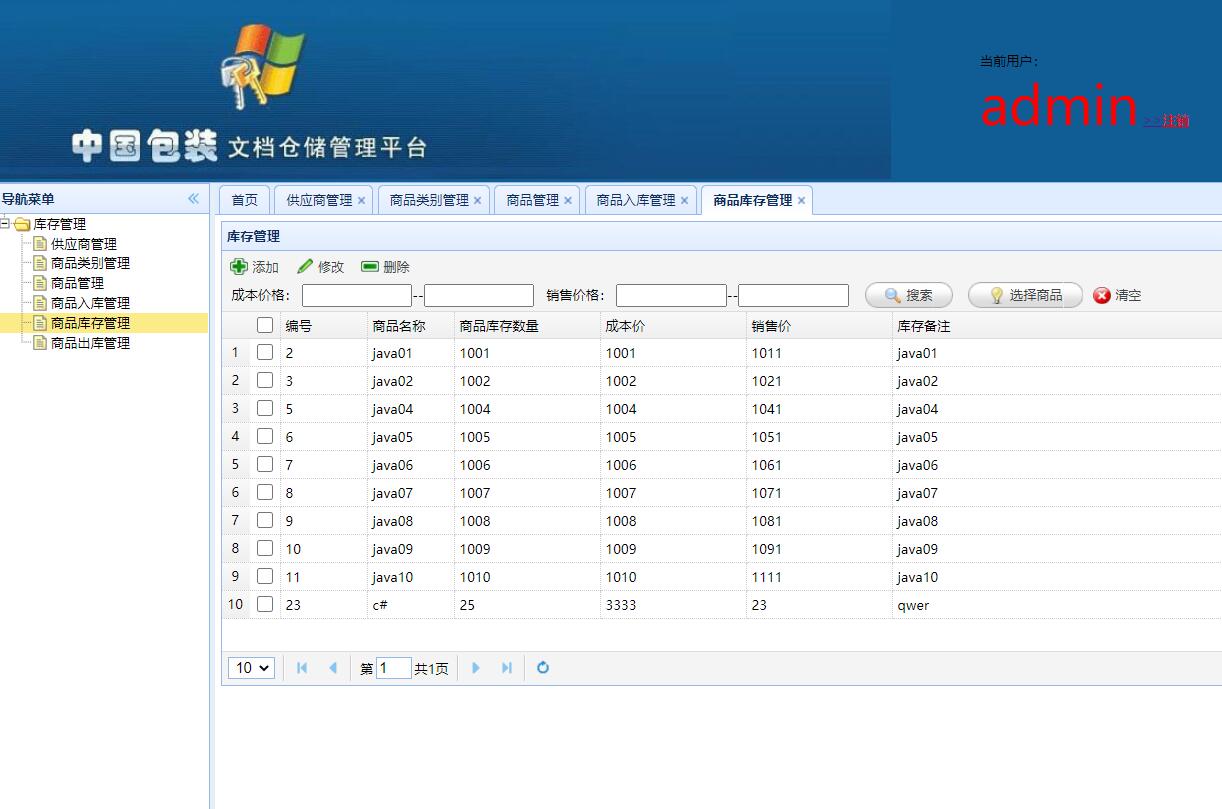Check the checkbox for row java01
This screenshot has width=1222, height=809.
pos(265,352)
